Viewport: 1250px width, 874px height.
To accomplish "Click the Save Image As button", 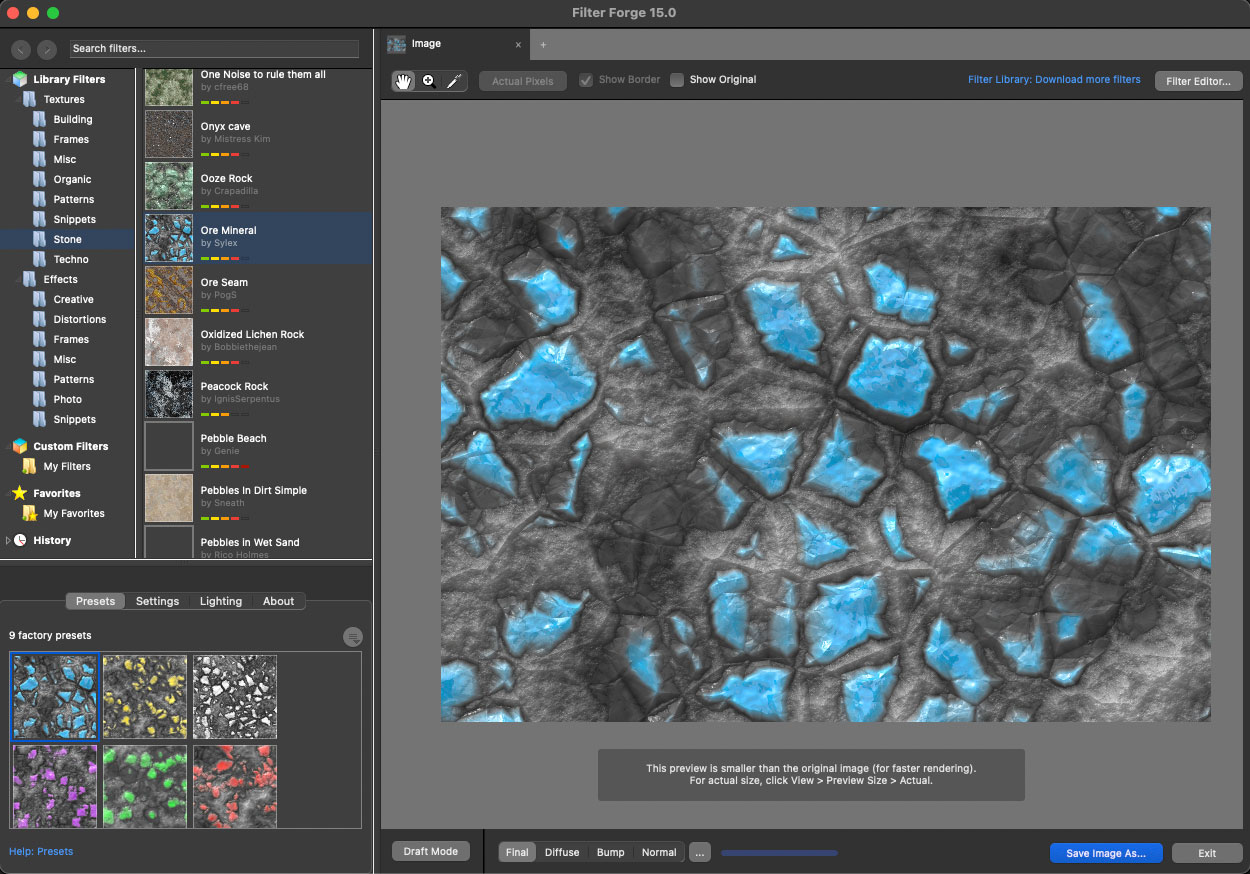I will click(x=1105, y=853).
